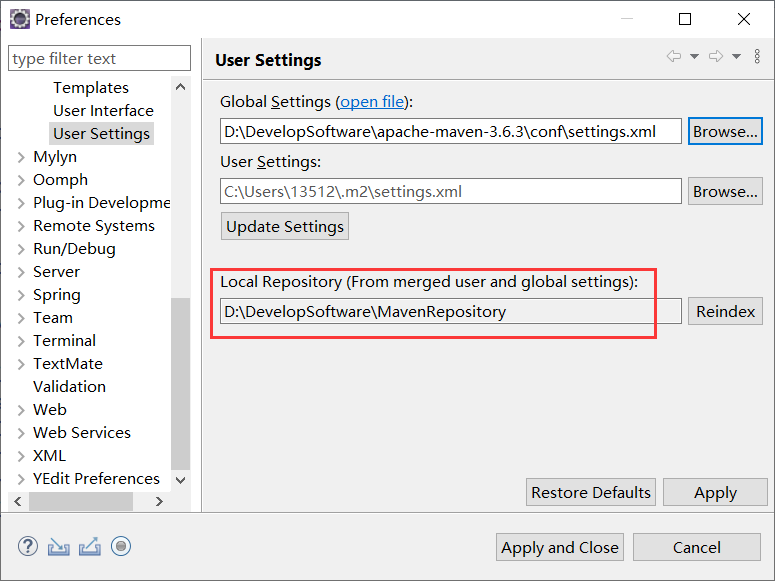Click the User Settings path field
The width and height of the screenshot is (775, 581).
(451, 191)
